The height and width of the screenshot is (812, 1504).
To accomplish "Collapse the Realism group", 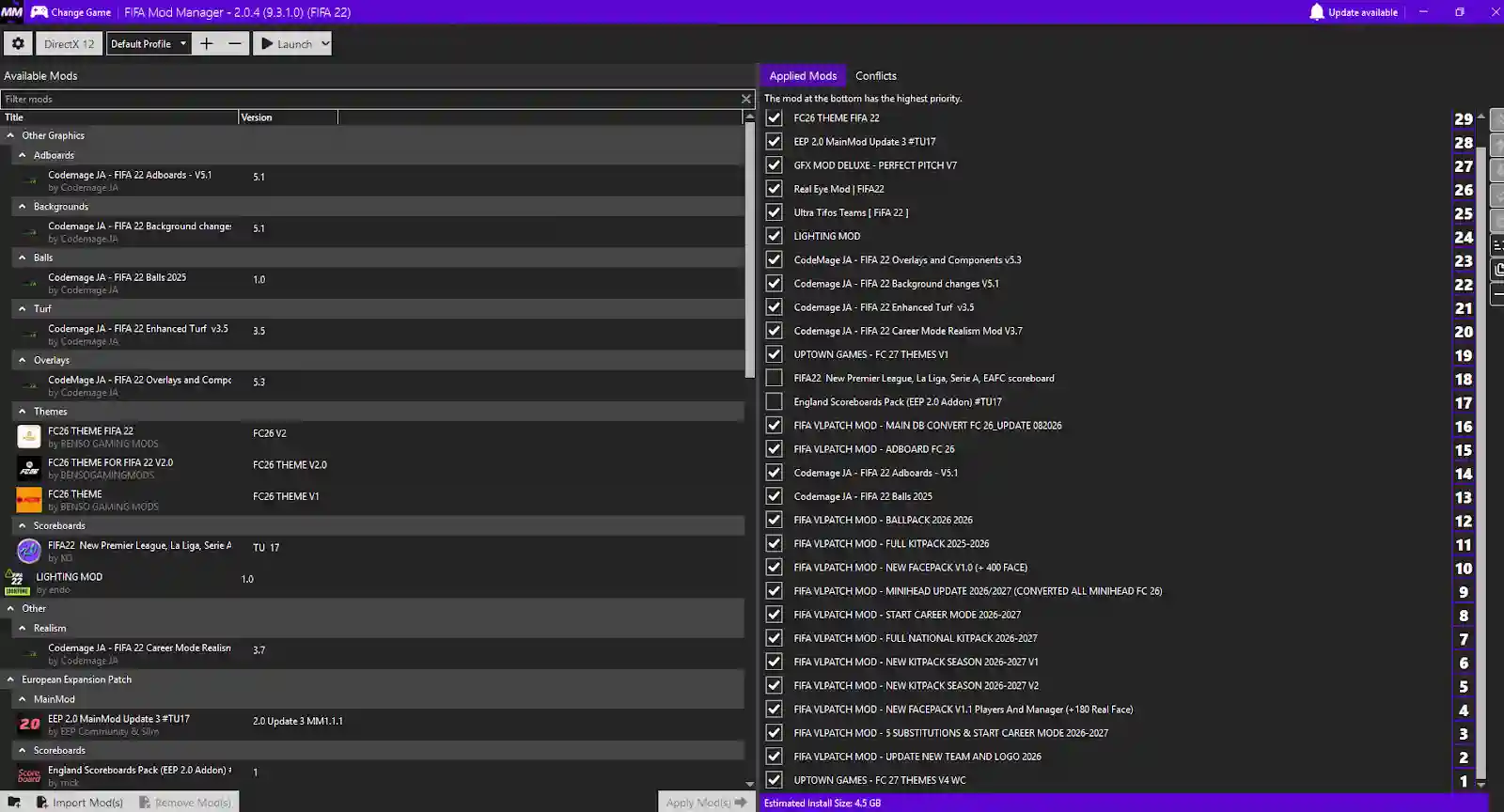I will pyautogui.click(x=22, y=628).
